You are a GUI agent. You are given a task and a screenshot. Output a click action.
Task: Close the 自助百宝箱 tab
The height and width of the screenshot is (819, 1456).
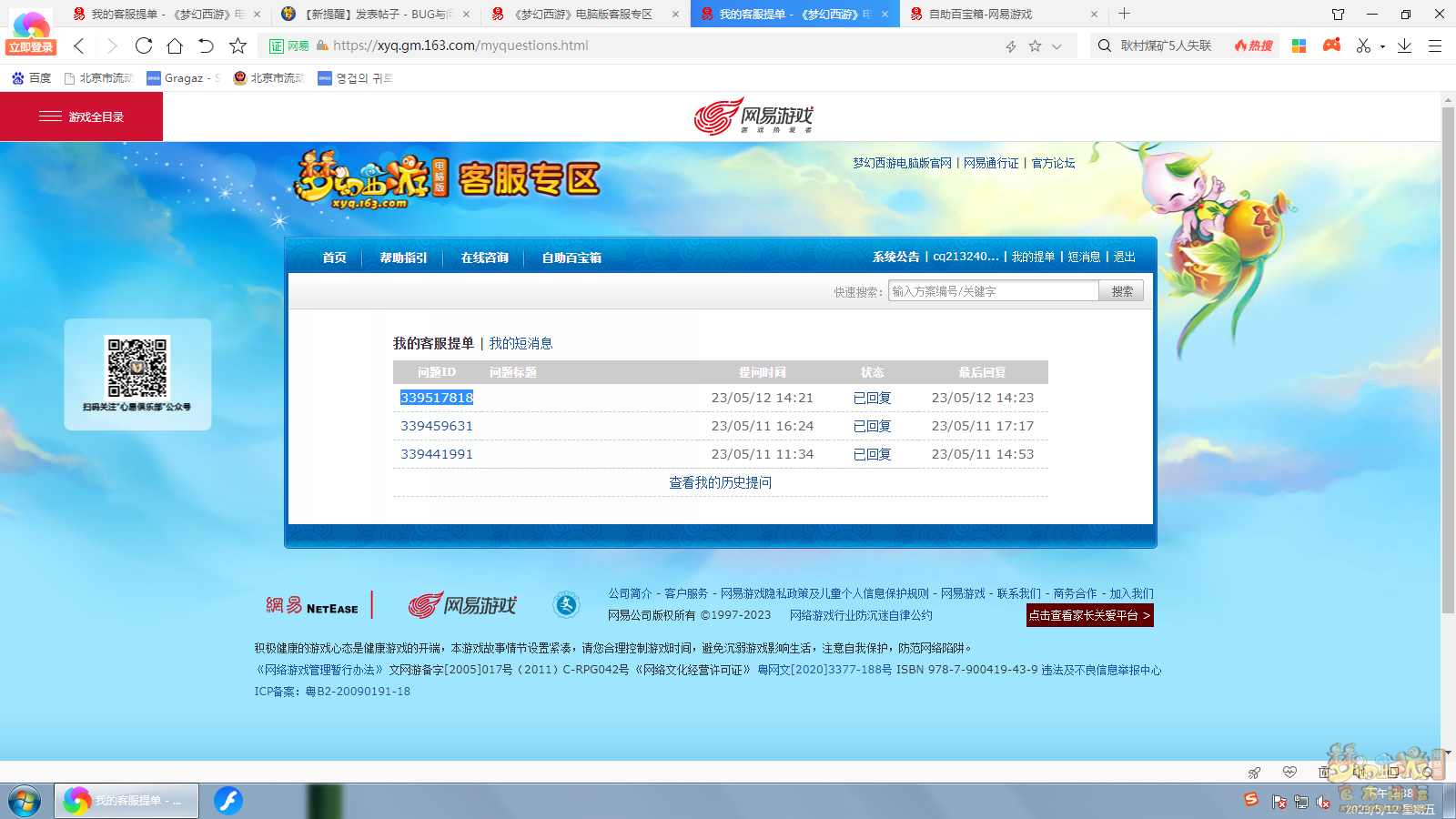[1094, 14]
